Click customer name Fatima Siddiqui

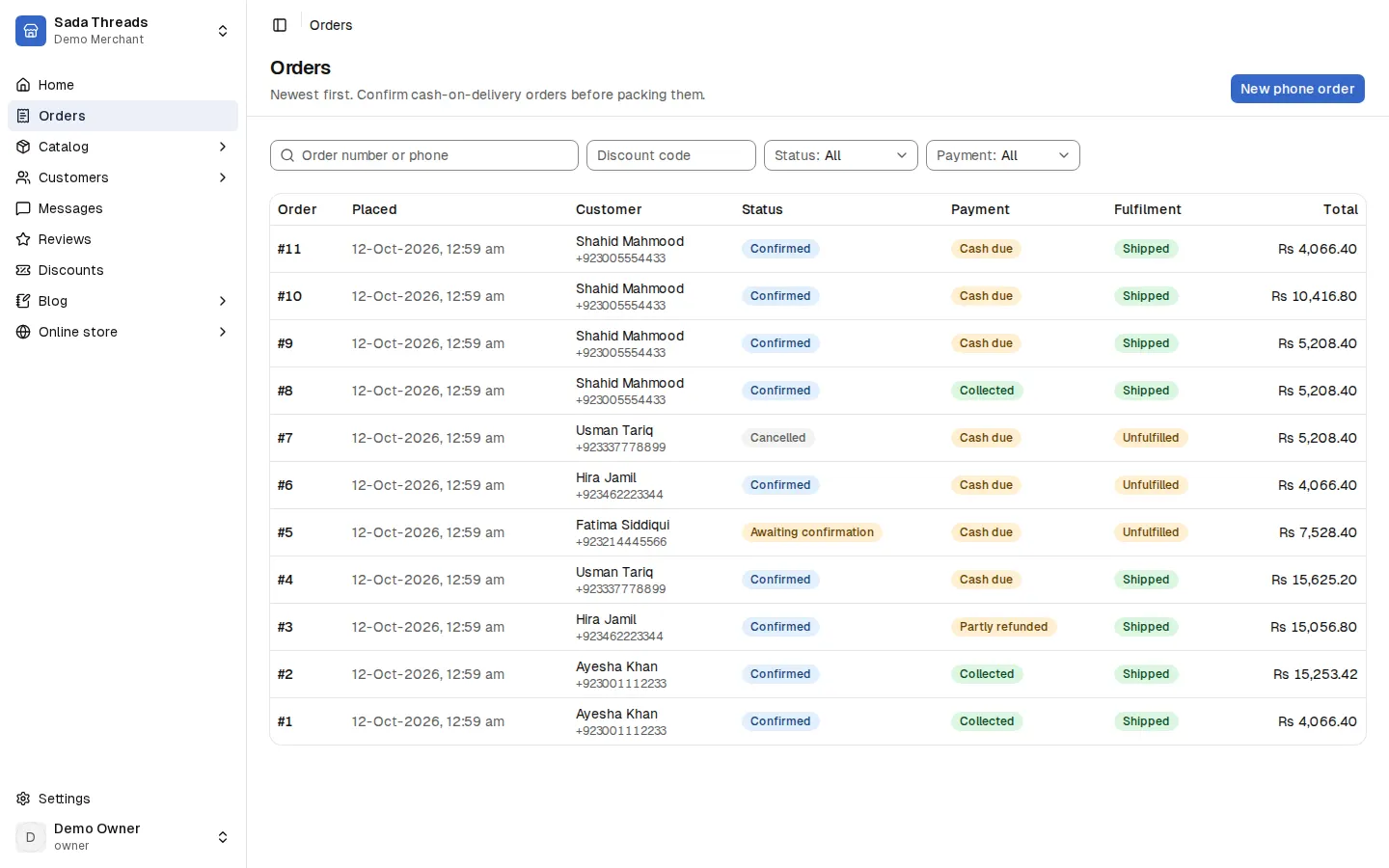click(x=622, y=525)
